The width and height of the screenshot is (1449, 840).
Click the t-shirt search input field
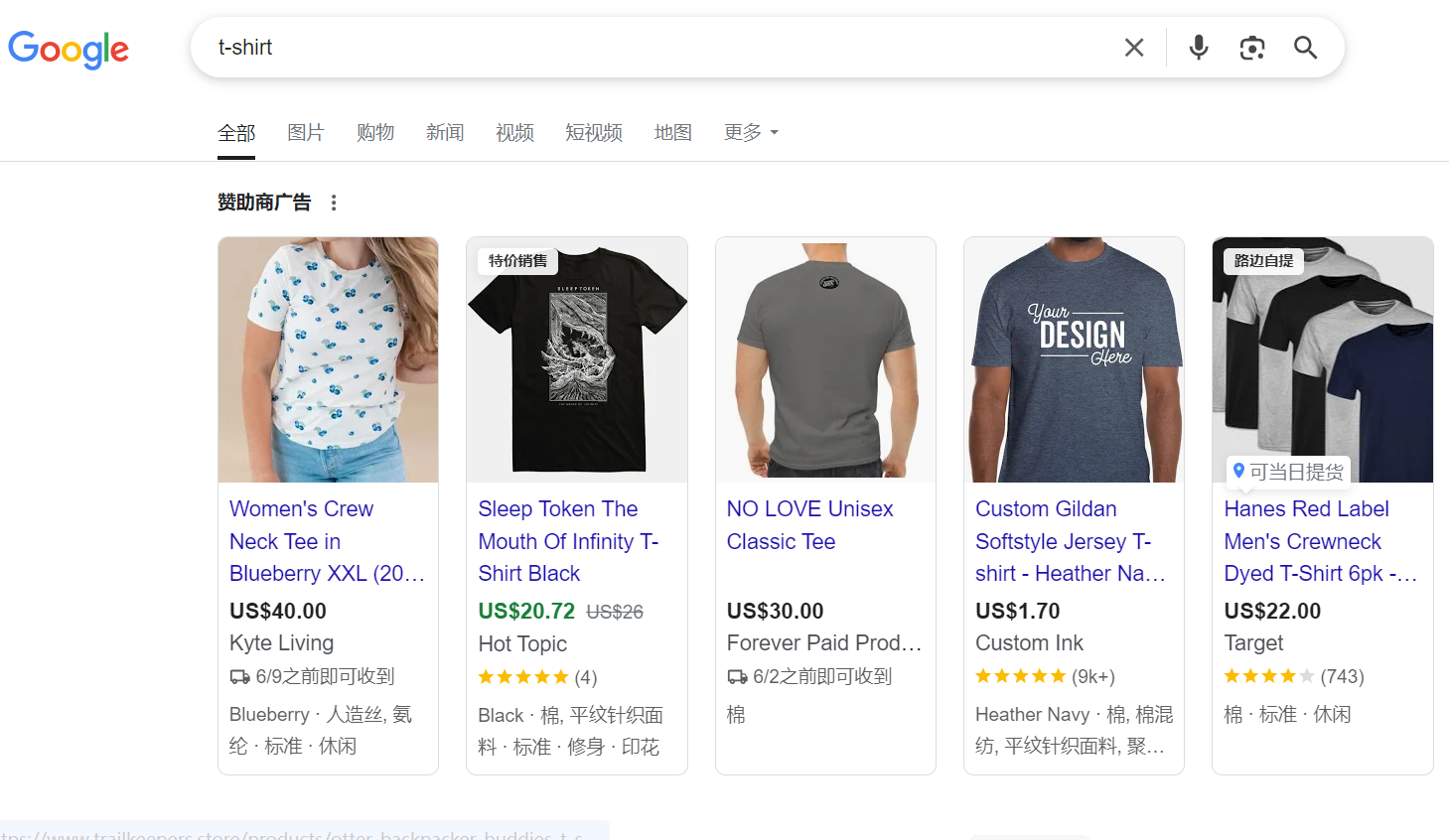[x=655, y=48]
